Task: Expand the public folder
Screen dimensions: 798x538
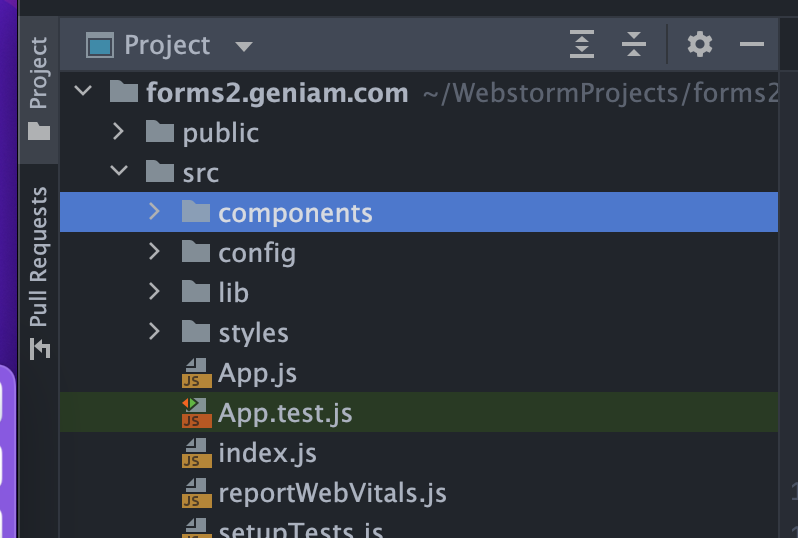Action: pos(119,132)
